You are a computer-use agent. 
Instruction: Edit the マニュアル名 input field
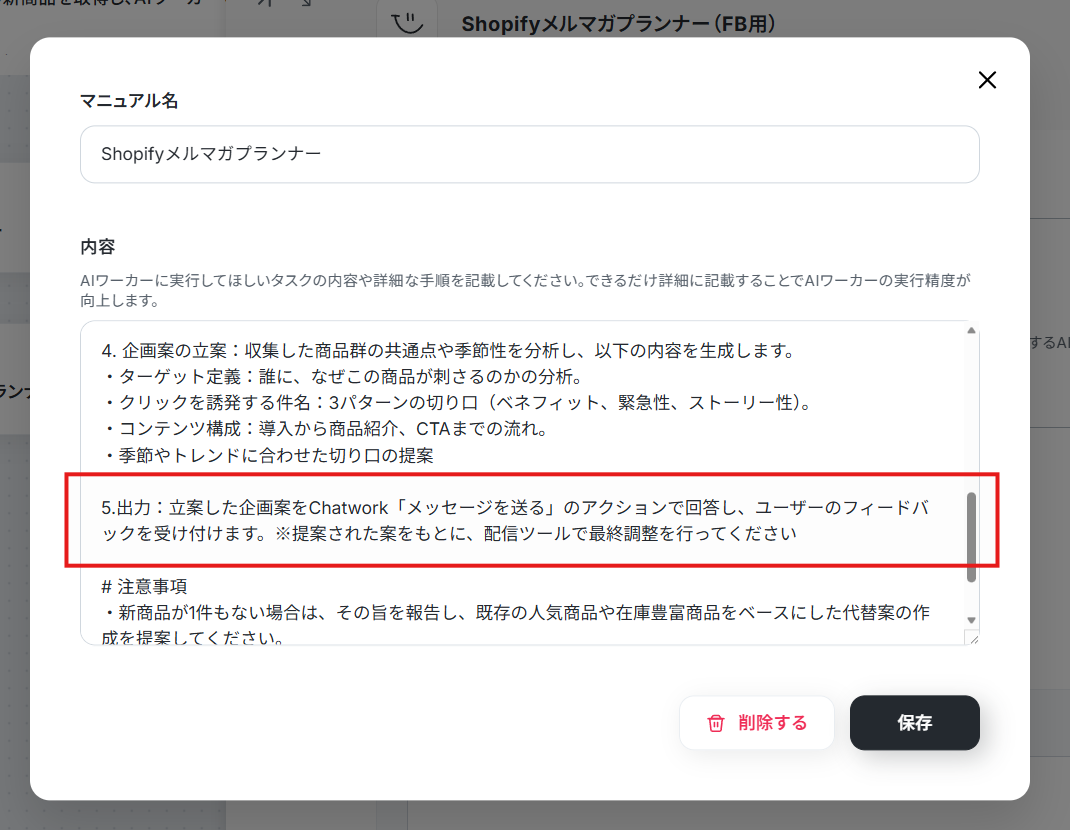tap(530, 154)
